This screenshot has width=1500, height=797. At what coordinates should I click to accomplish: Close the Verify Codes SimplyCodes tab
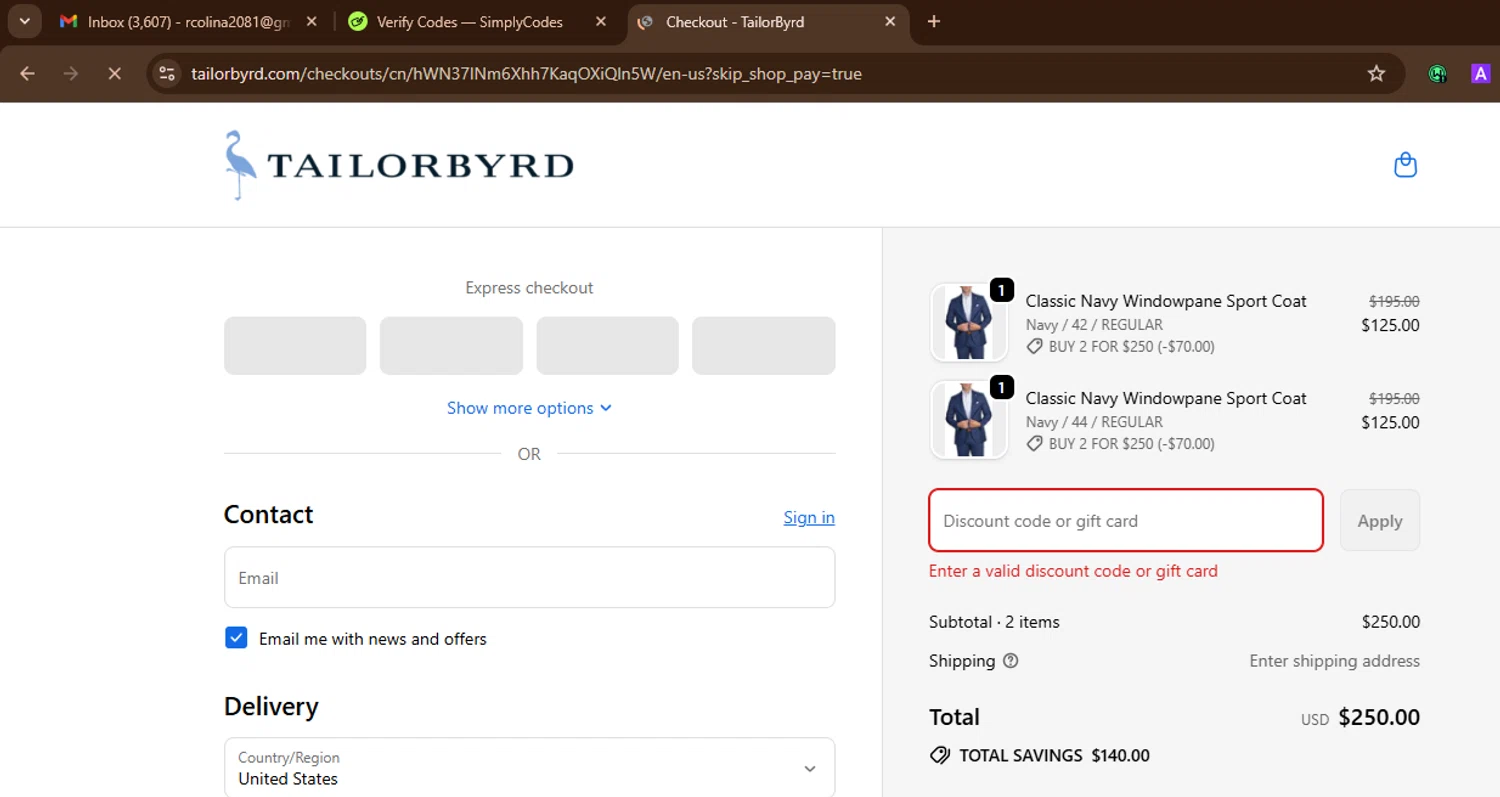pyautogui.click(x=601, y=21)
